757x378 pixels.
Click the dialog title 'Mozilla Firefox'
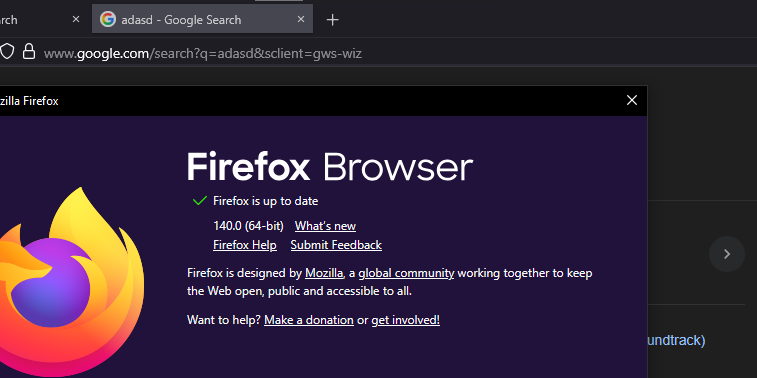point(29,101)
